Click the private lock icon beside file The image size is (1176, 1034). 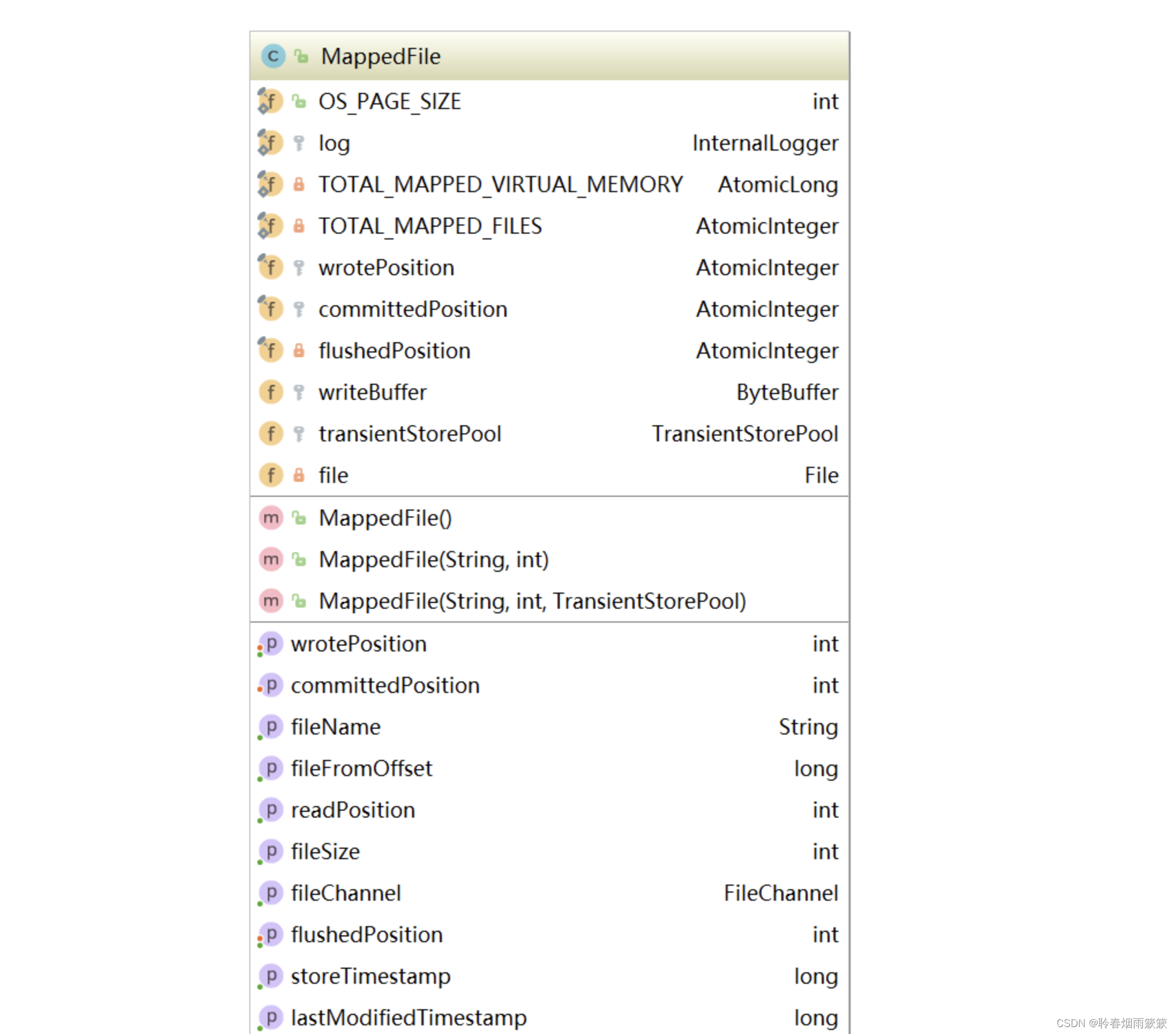(x=299, y=475)
